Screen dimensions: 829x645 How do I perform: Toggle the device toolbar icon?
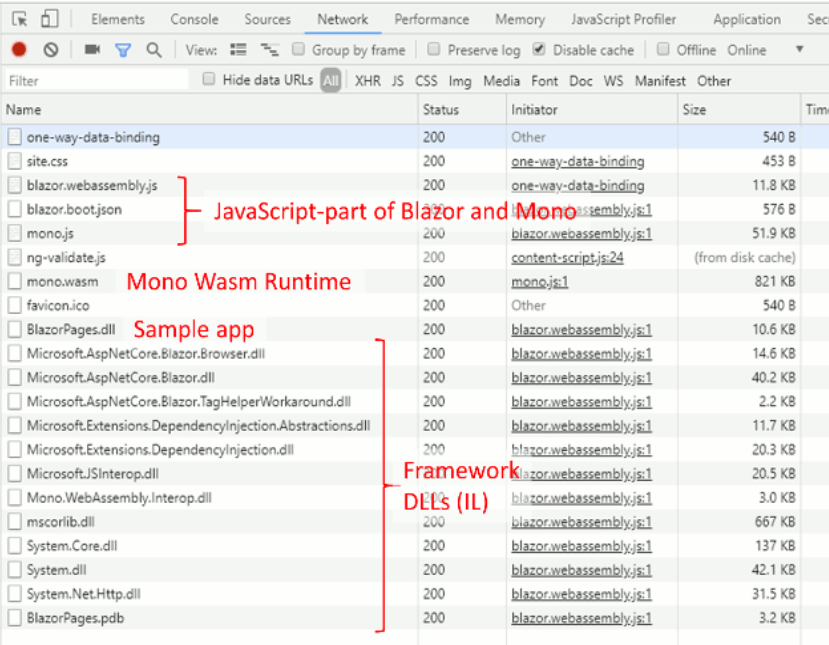[49, 20]
